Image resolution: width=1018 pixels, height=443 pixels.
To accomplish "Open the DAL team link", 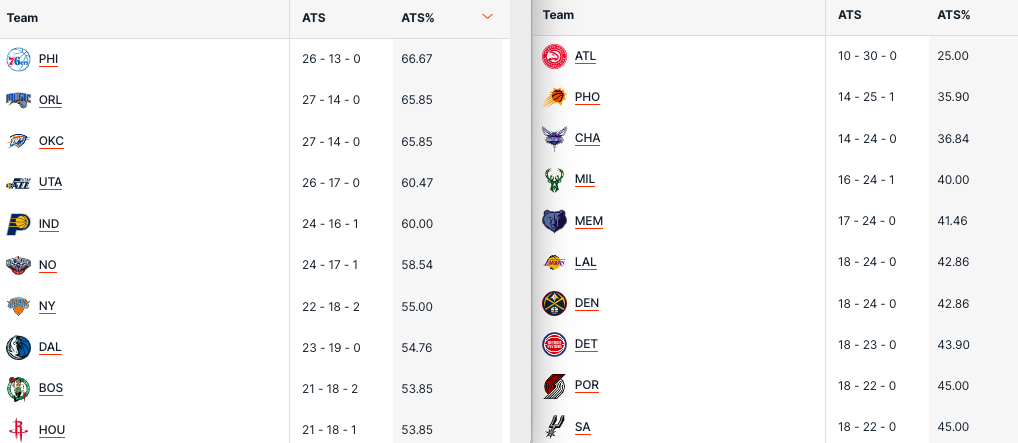I will click(50, 347).
